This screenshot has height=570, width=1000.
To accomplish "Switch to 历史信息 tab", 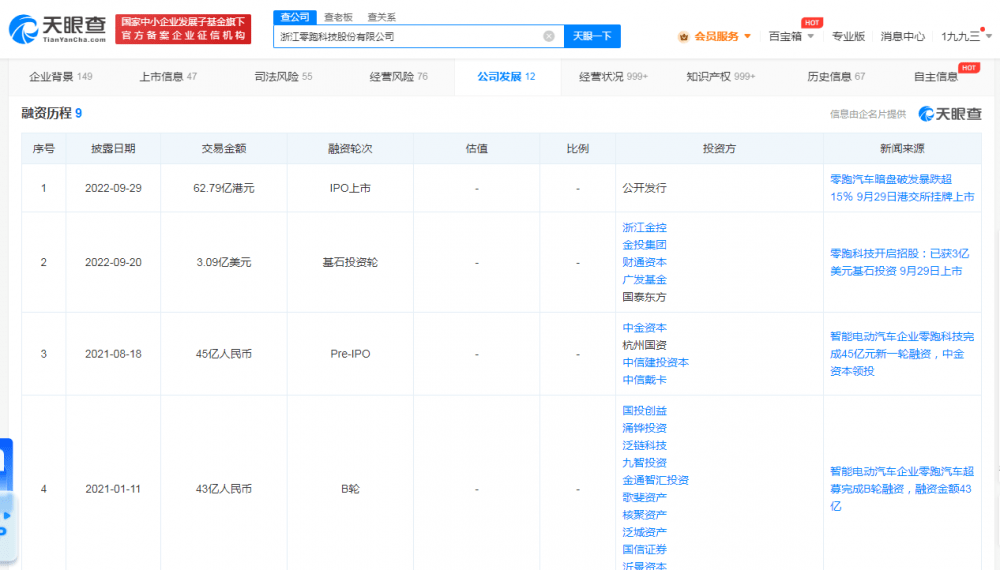I will click(x=836, y=77).
